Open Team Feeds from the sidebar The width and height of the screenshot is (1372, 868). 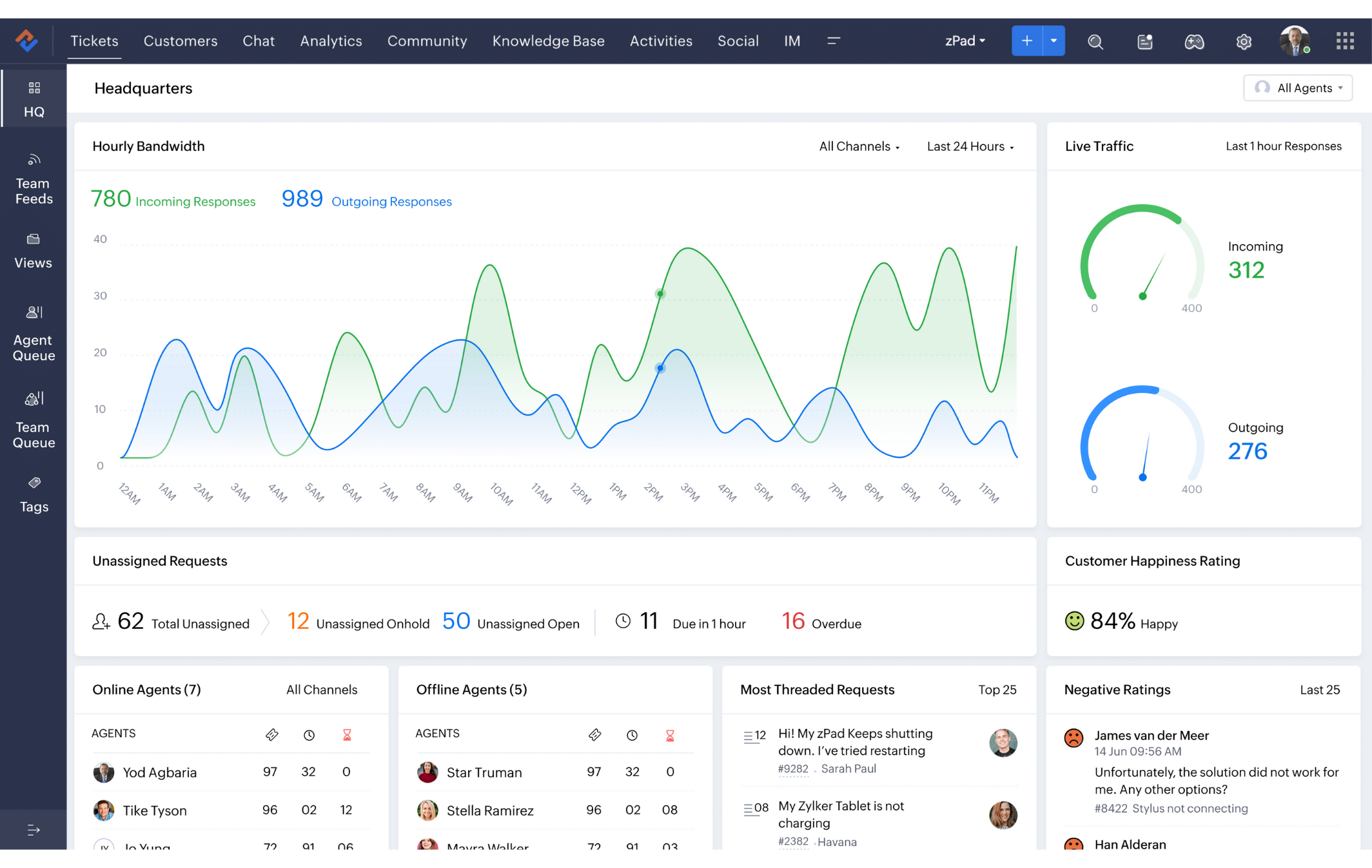[34, 177]
